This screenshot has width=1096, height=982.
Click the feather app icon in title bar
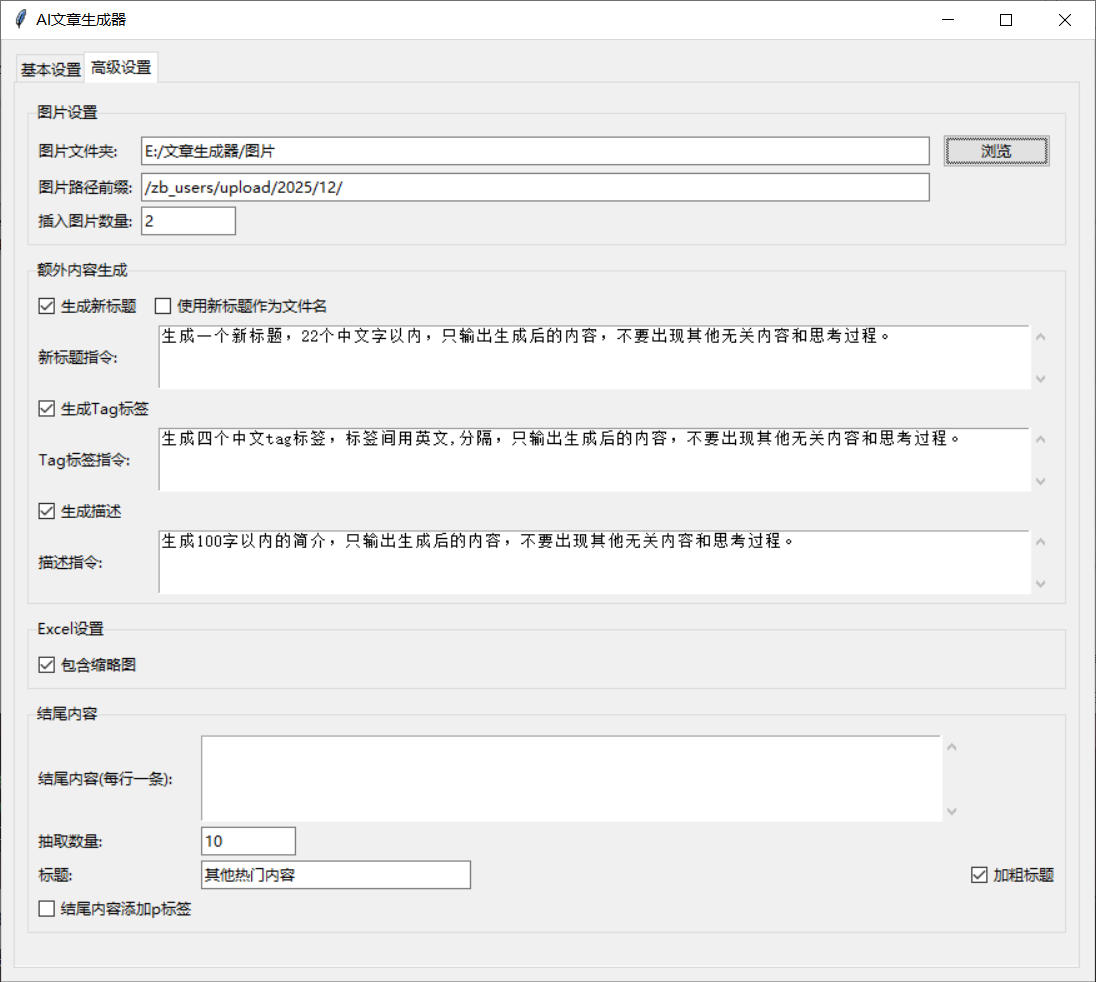click(x=19, y=20)
